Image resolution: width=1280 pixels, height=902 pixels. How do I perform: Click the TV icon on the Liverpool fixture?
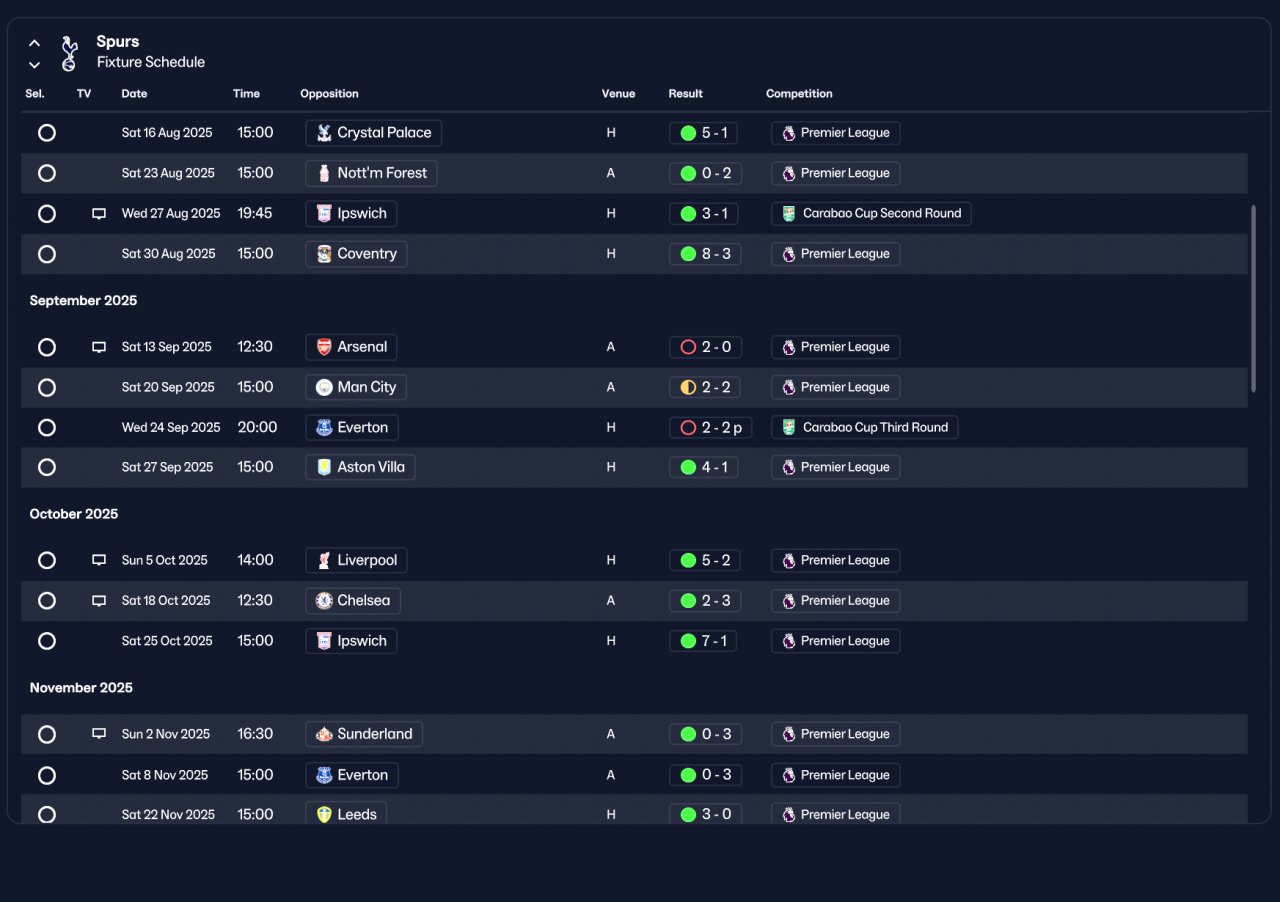99,560
